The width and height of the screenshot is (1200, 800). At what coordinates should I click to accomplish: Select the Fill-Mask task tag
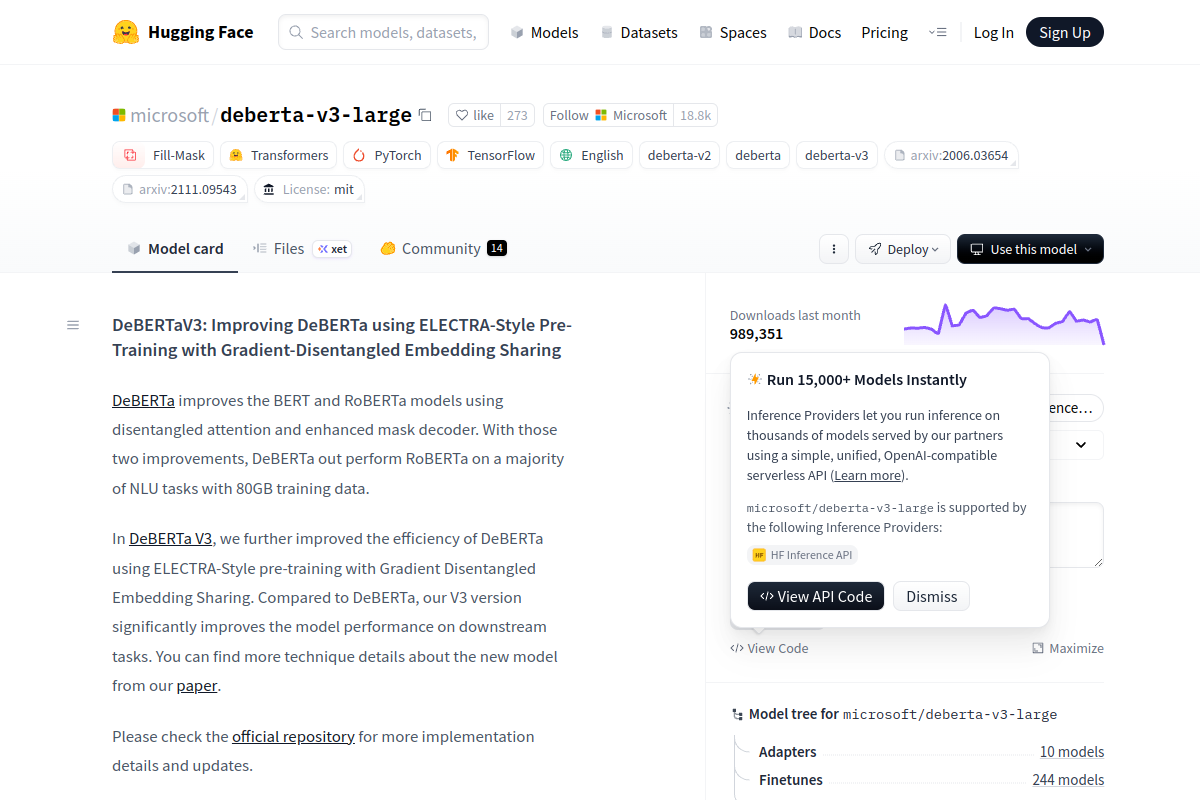click(x=162, y=155)
